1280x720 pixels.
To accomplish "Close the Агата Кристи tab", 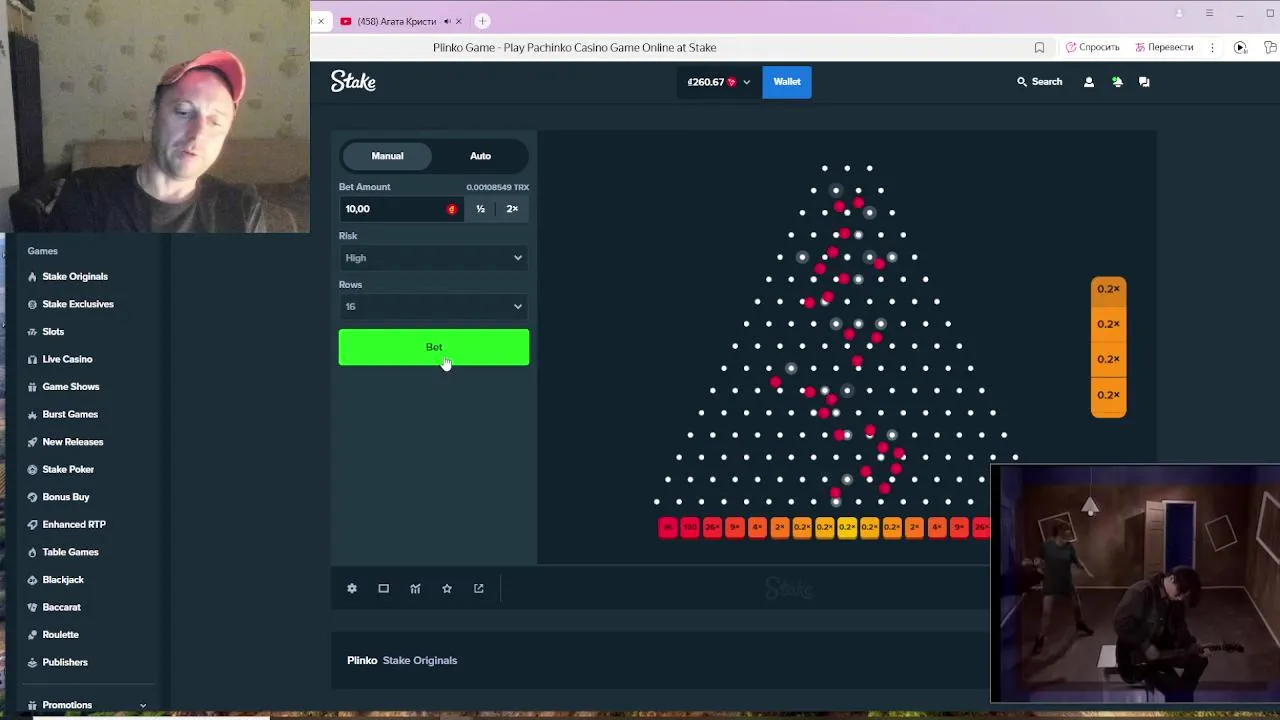I will coord(459,21).
